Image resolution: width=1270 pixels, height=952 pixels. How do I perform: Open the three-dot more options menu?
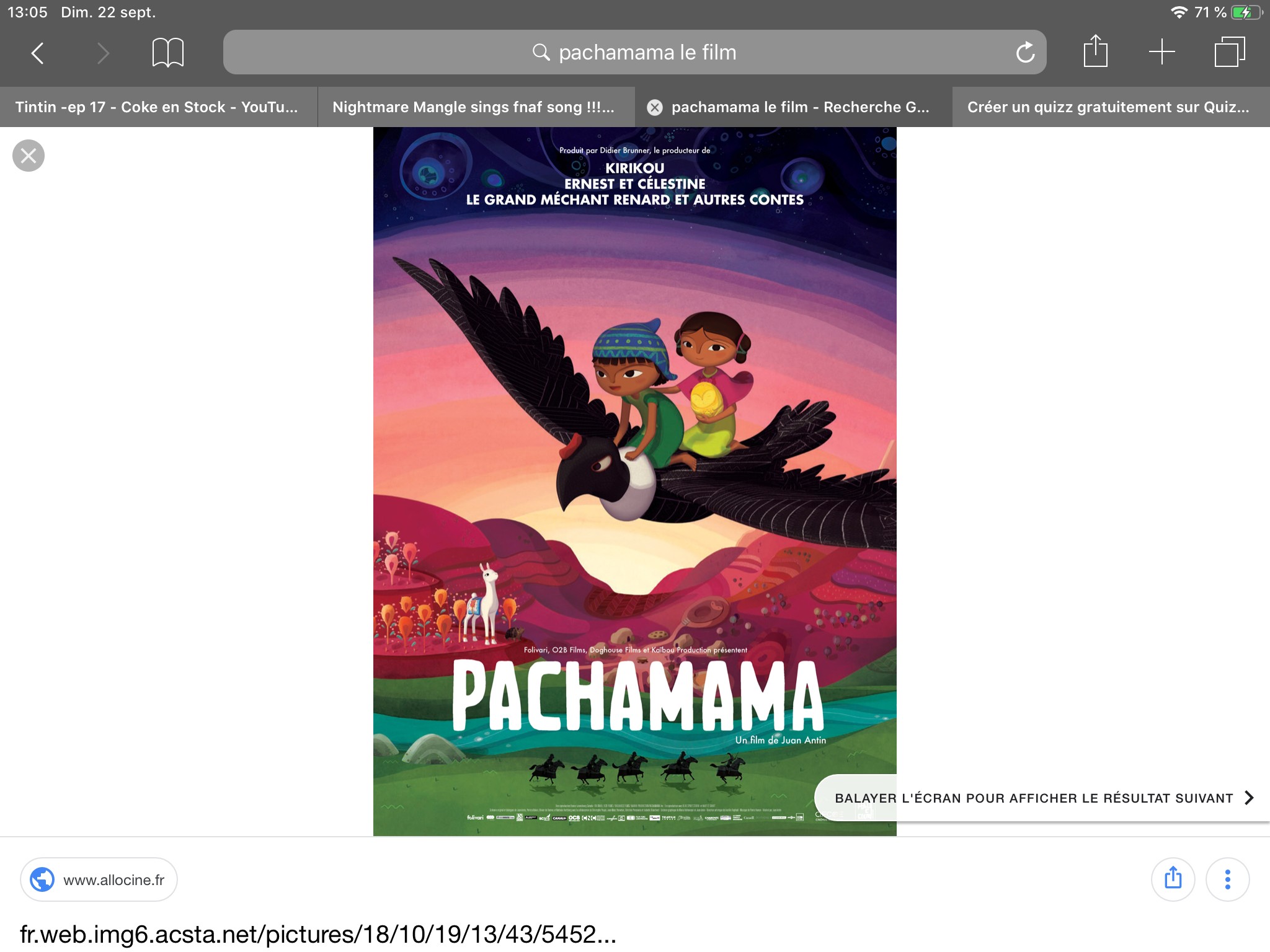(1227, 879)
